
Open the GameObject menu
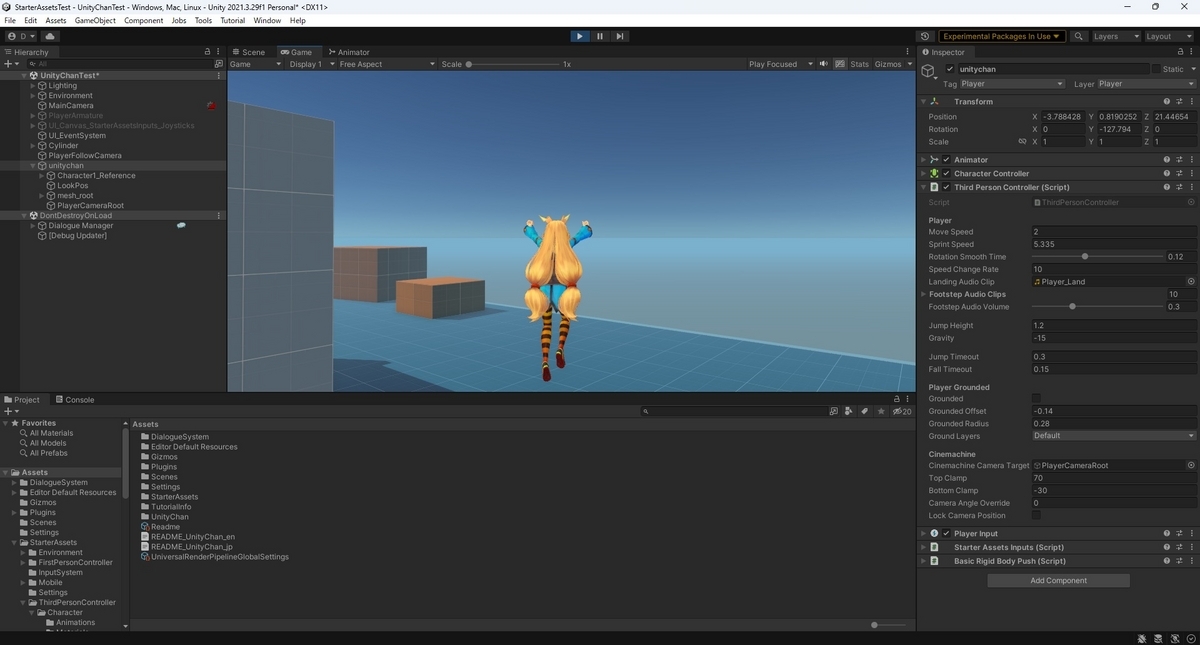(95, 20)
